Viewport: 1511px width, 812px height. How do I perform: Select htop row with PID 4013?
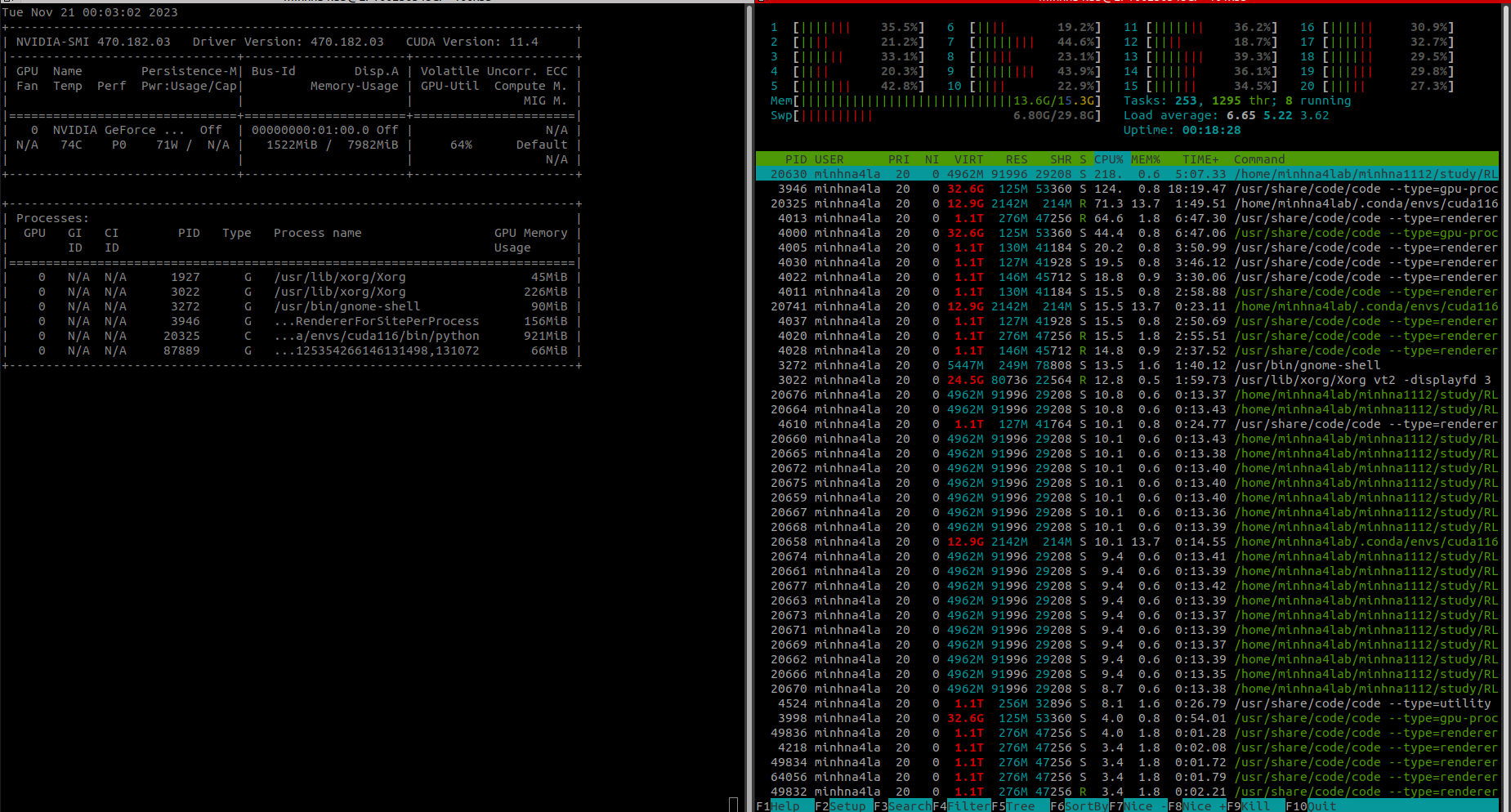(1128, 218)
